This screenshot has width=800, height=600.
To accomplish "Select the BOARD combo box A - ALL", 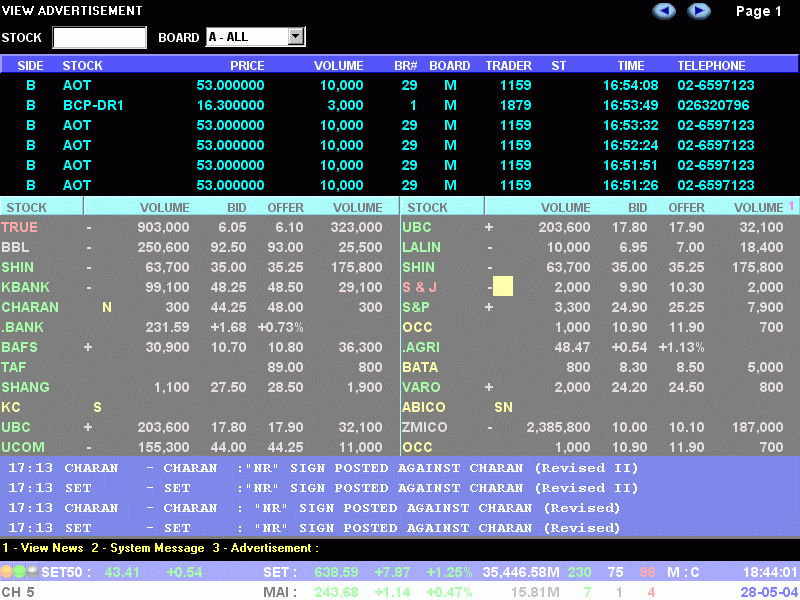I will 255,37.
